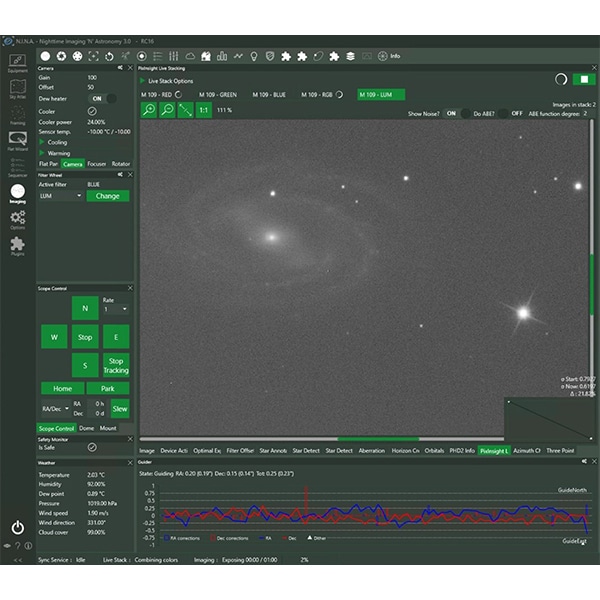
Task: Click the Change filter button
Action: [108, 196]
